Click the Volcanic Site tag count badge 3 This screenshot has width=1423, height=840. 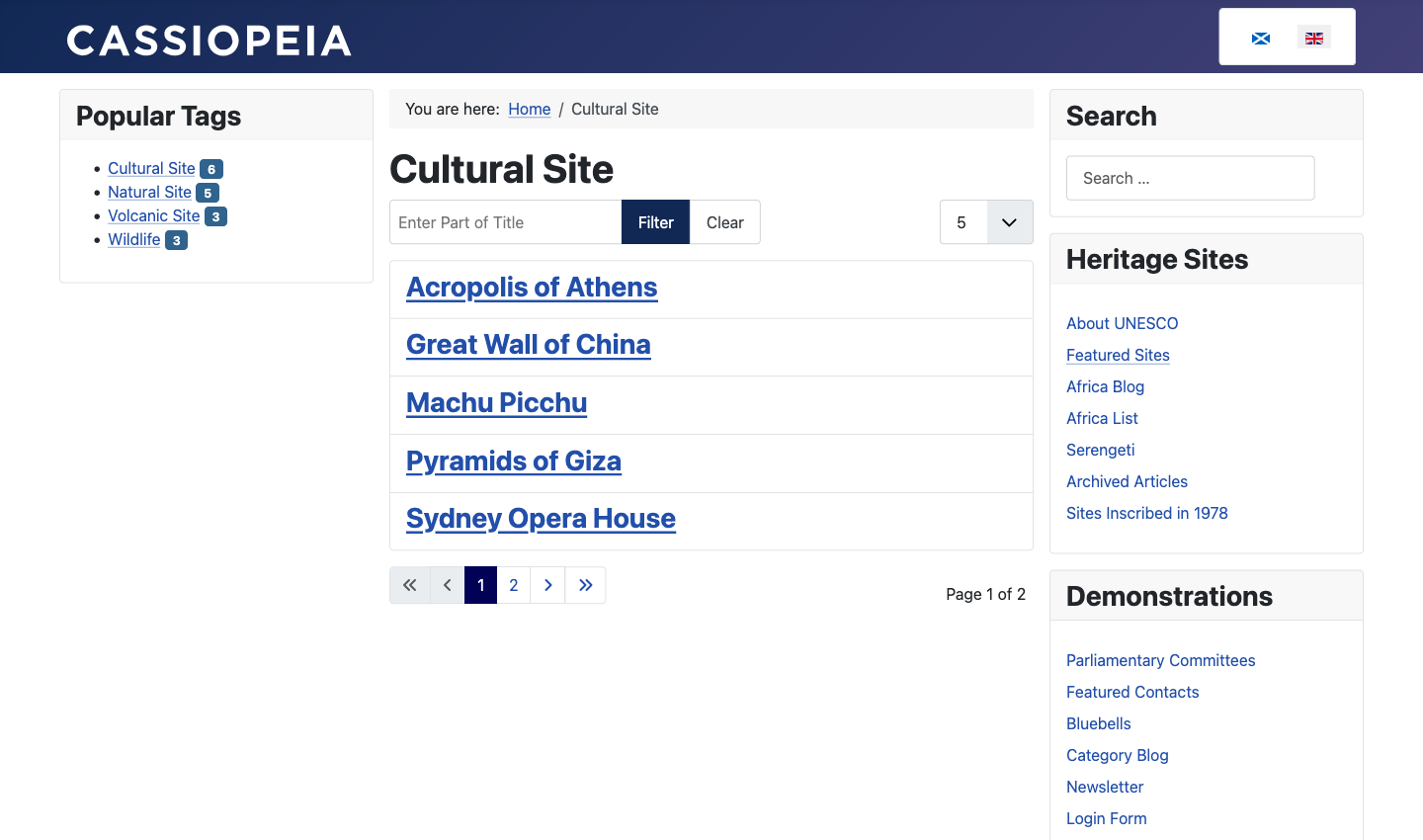(216, 216)
